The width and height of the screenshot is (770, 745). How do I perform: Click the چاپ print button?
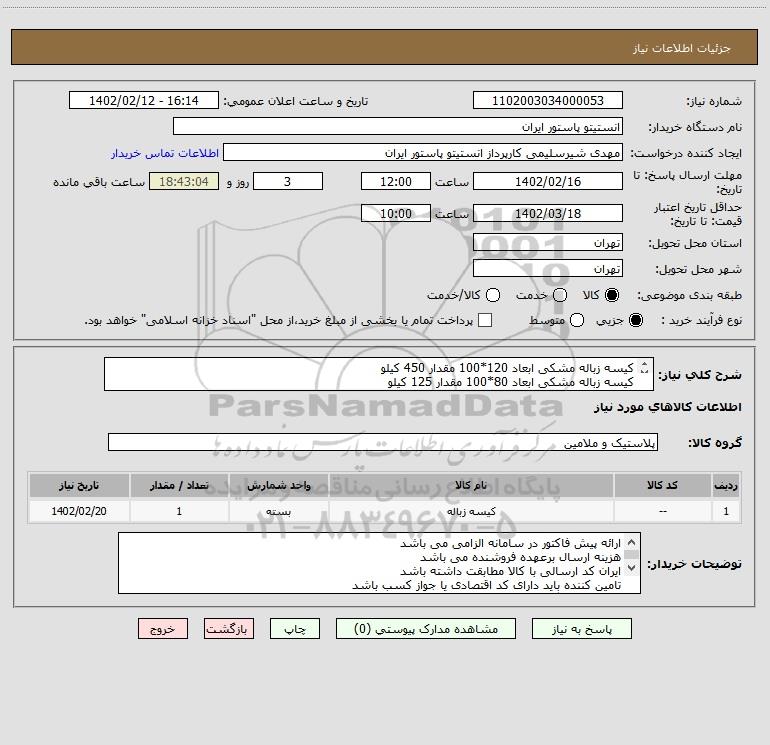point(295,629)
